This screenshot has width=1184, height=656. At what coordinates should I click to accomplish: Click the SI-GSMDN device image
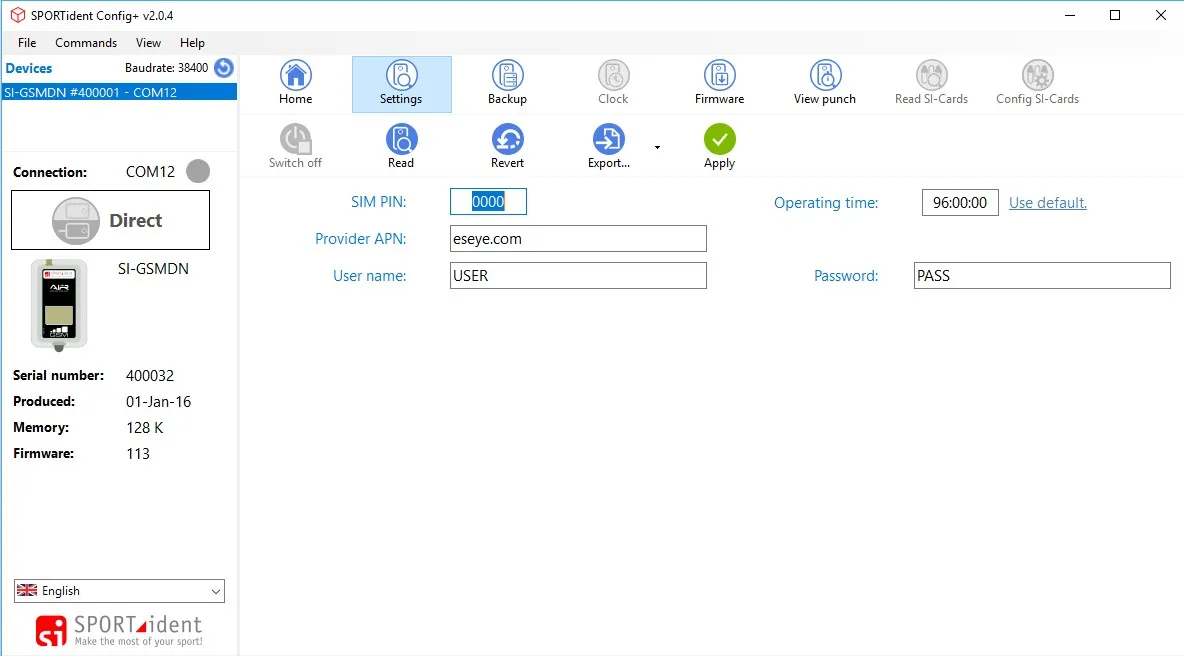click(x=59, y=305)
